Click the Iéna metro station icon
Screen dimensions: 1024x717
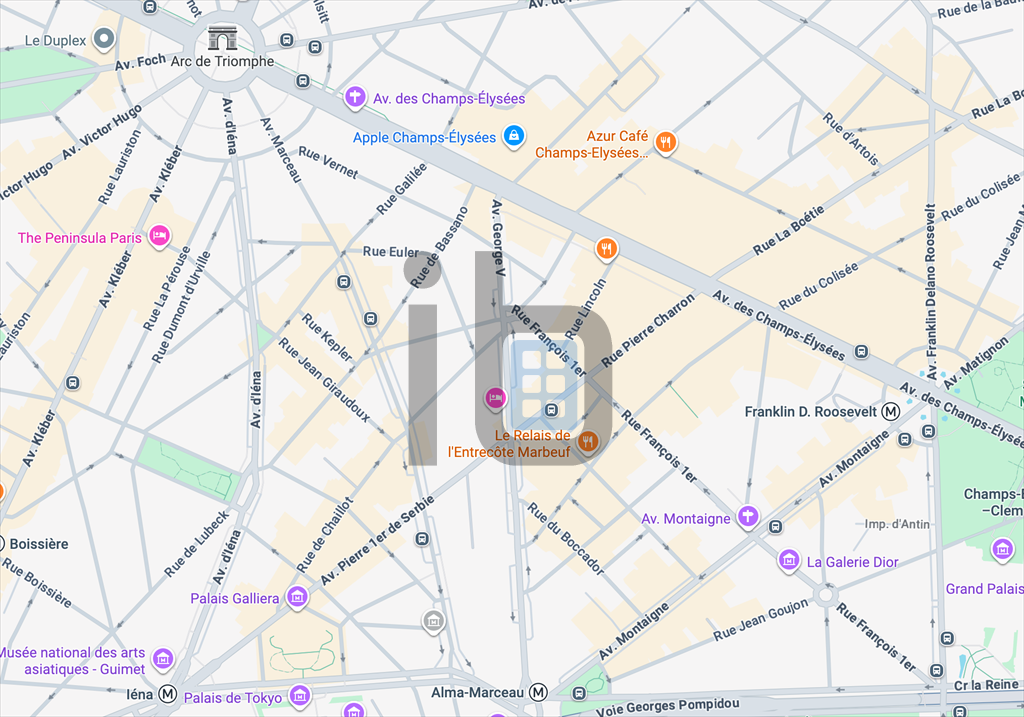[x=168, y=694]
